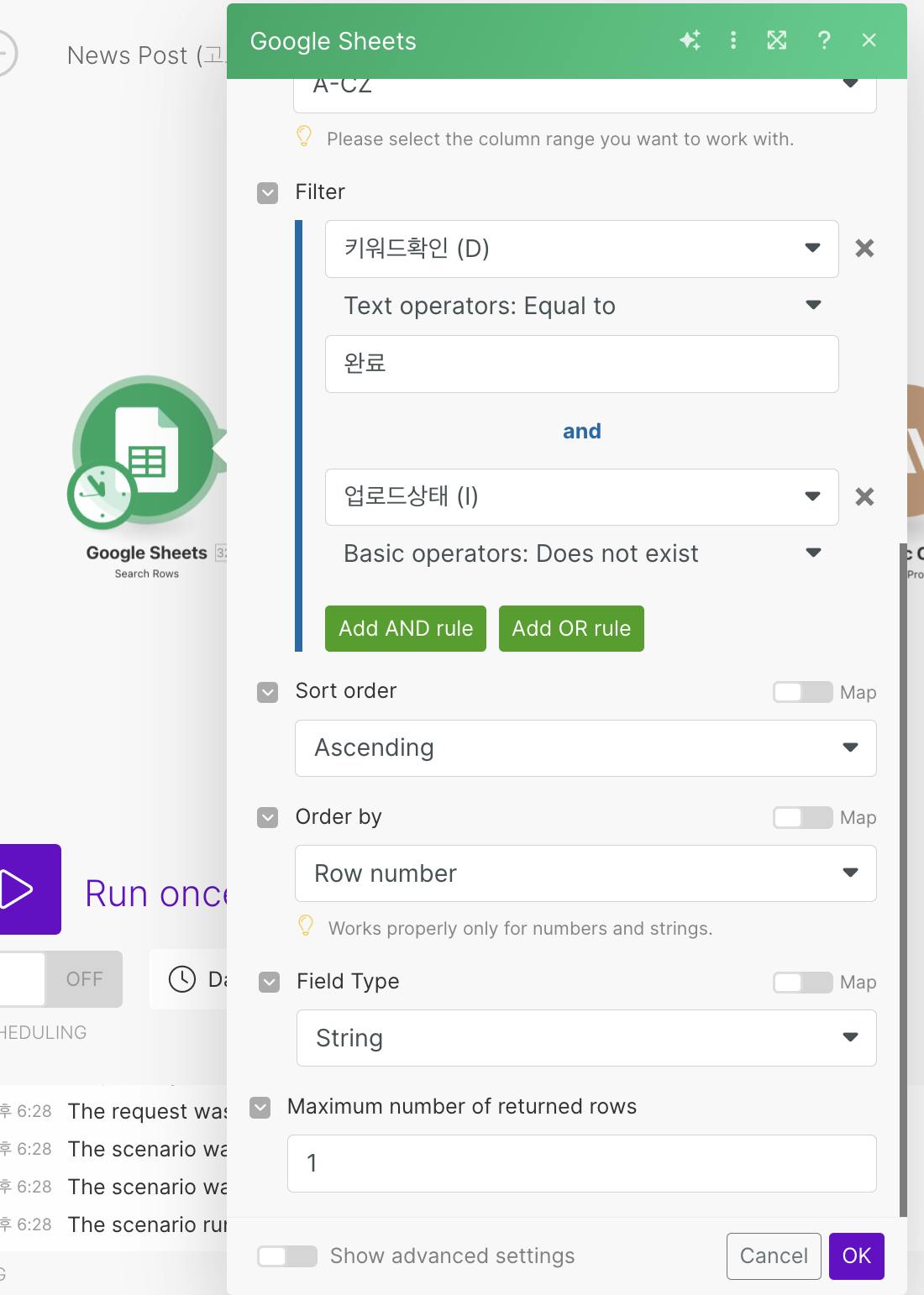This screenshot has width=924, height=1295.
Task: Open the Row number order-by dropdown
Action: click(585, 874)
